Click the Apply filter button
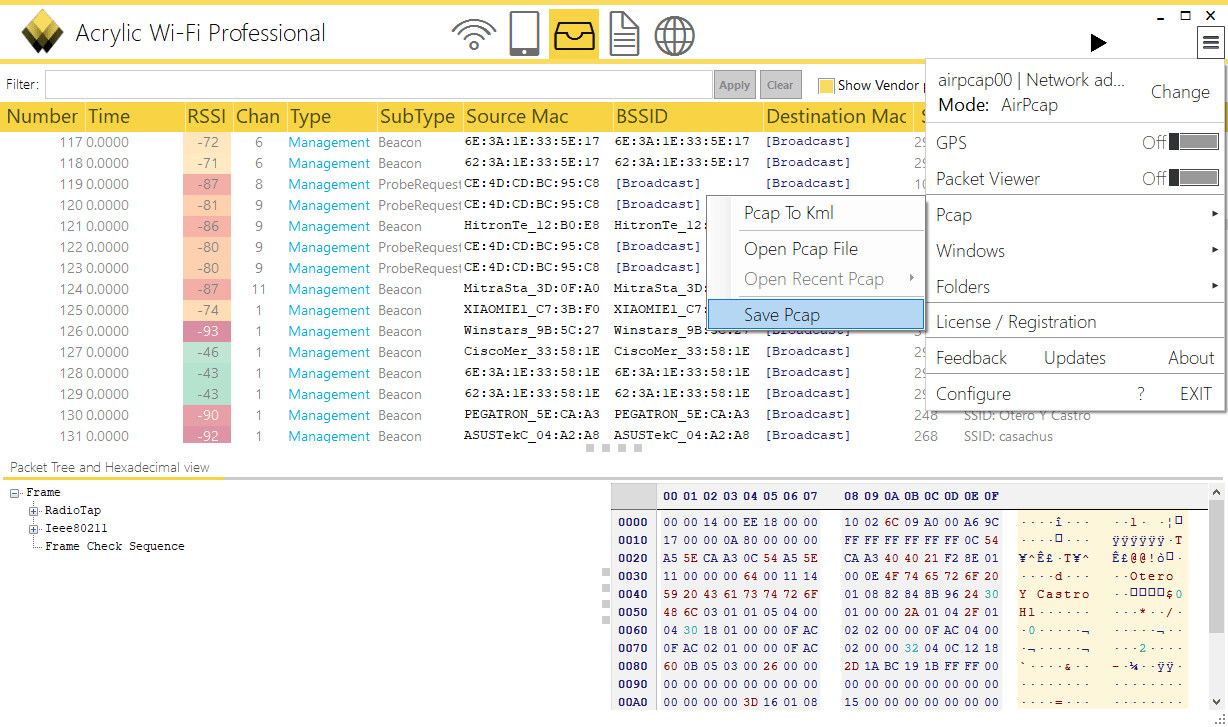1228x727 pixels. click(x=735, y=85)
